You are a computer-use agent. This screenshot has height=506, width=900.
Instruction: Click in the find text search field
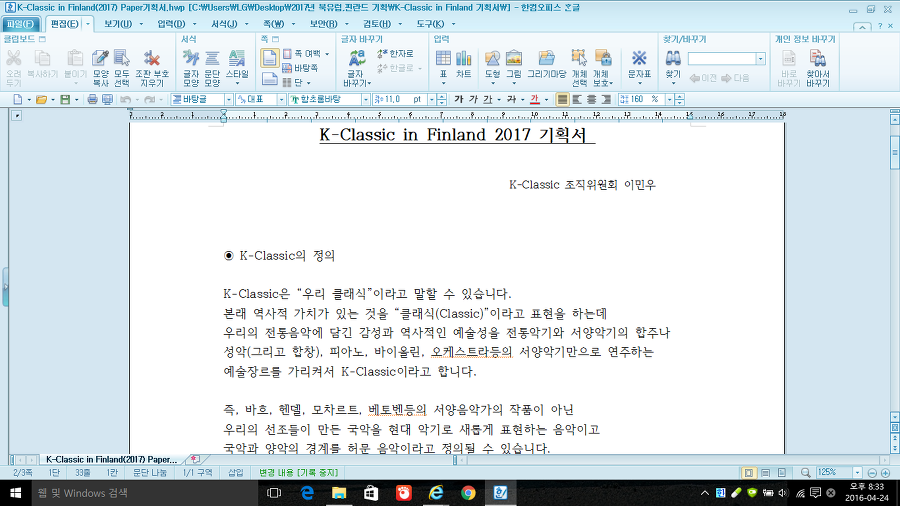click(x=722, y=59)
